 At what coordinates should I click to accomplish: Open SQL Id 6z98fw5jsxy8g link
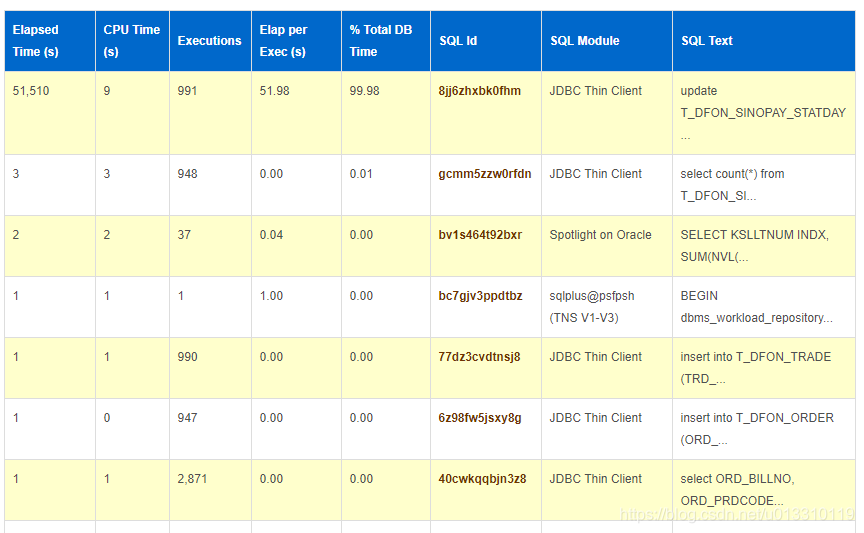pyautogui.click(x=480, y=418)
